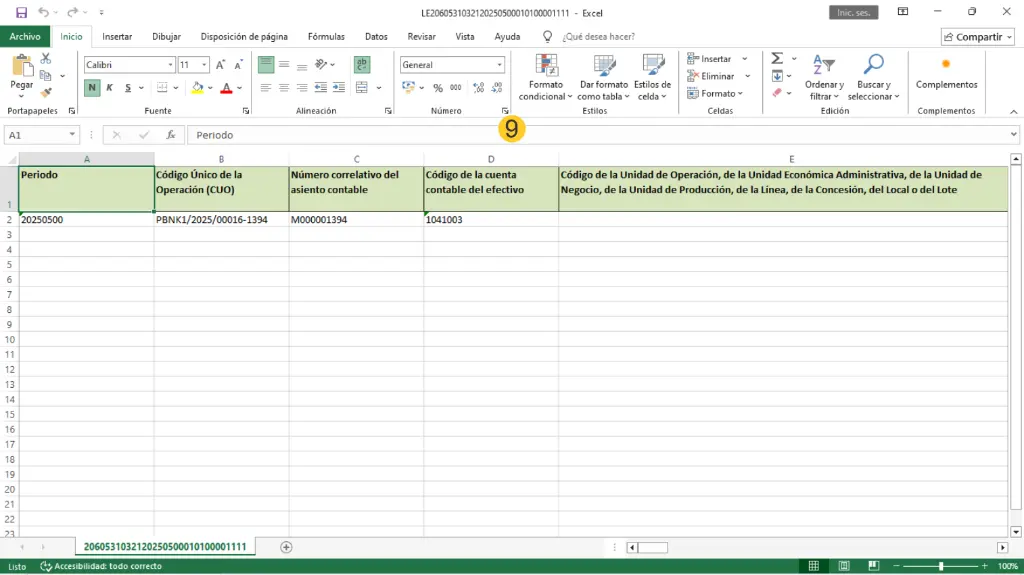Switch to the Fórmulas ribbon tab
Viewport: 1024px width, 575px height.
[326, 37]
